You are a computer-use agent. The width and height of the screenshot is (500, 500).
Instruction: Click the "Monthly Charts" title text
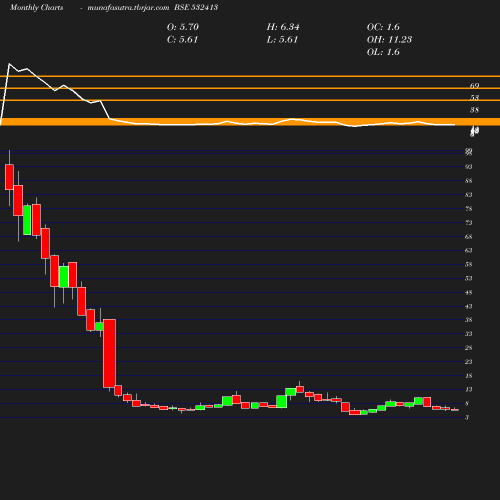pos(36,8)
